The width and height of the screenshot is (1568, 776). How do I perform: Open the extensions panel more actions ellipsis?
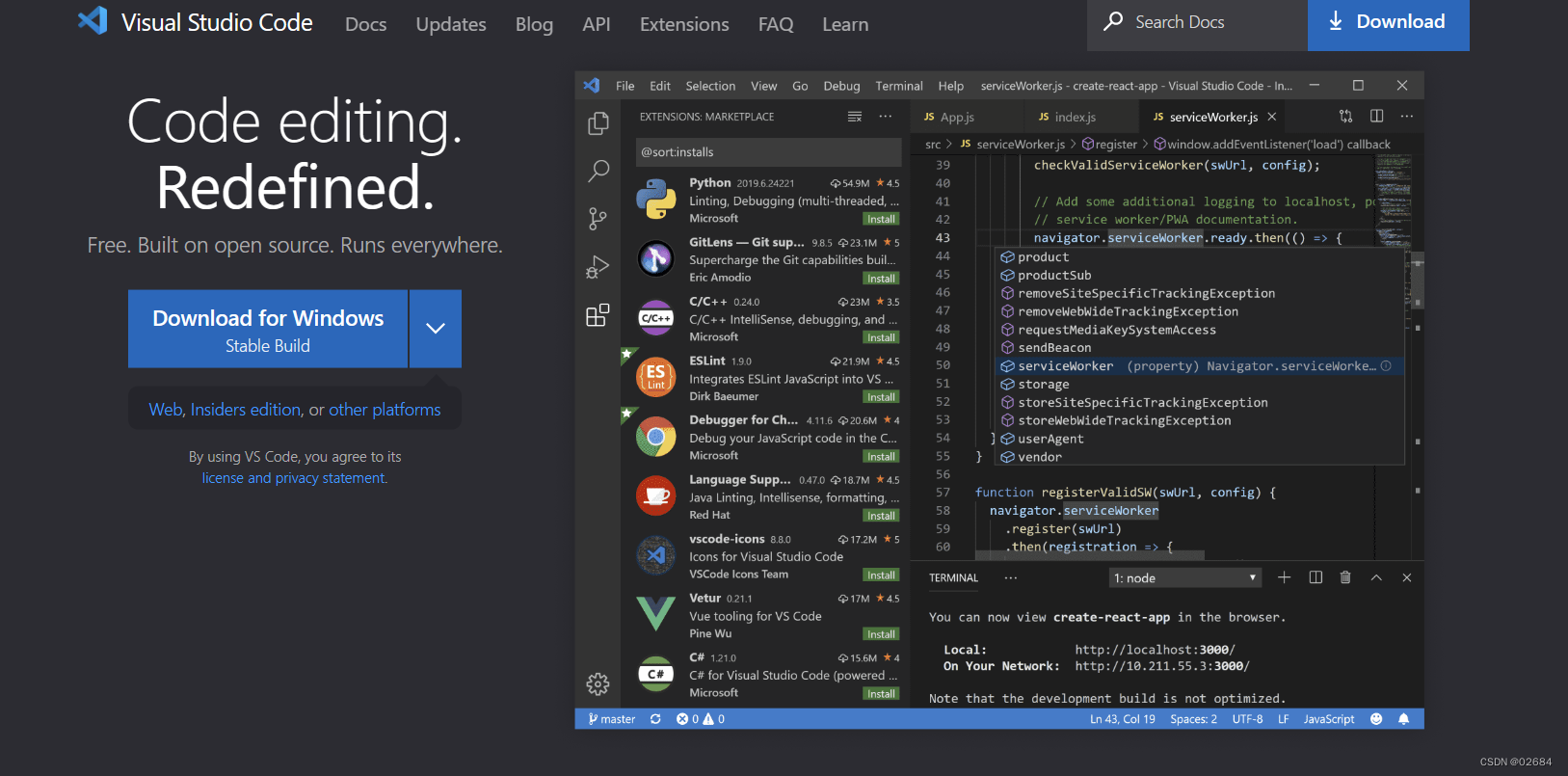[886, 117]
